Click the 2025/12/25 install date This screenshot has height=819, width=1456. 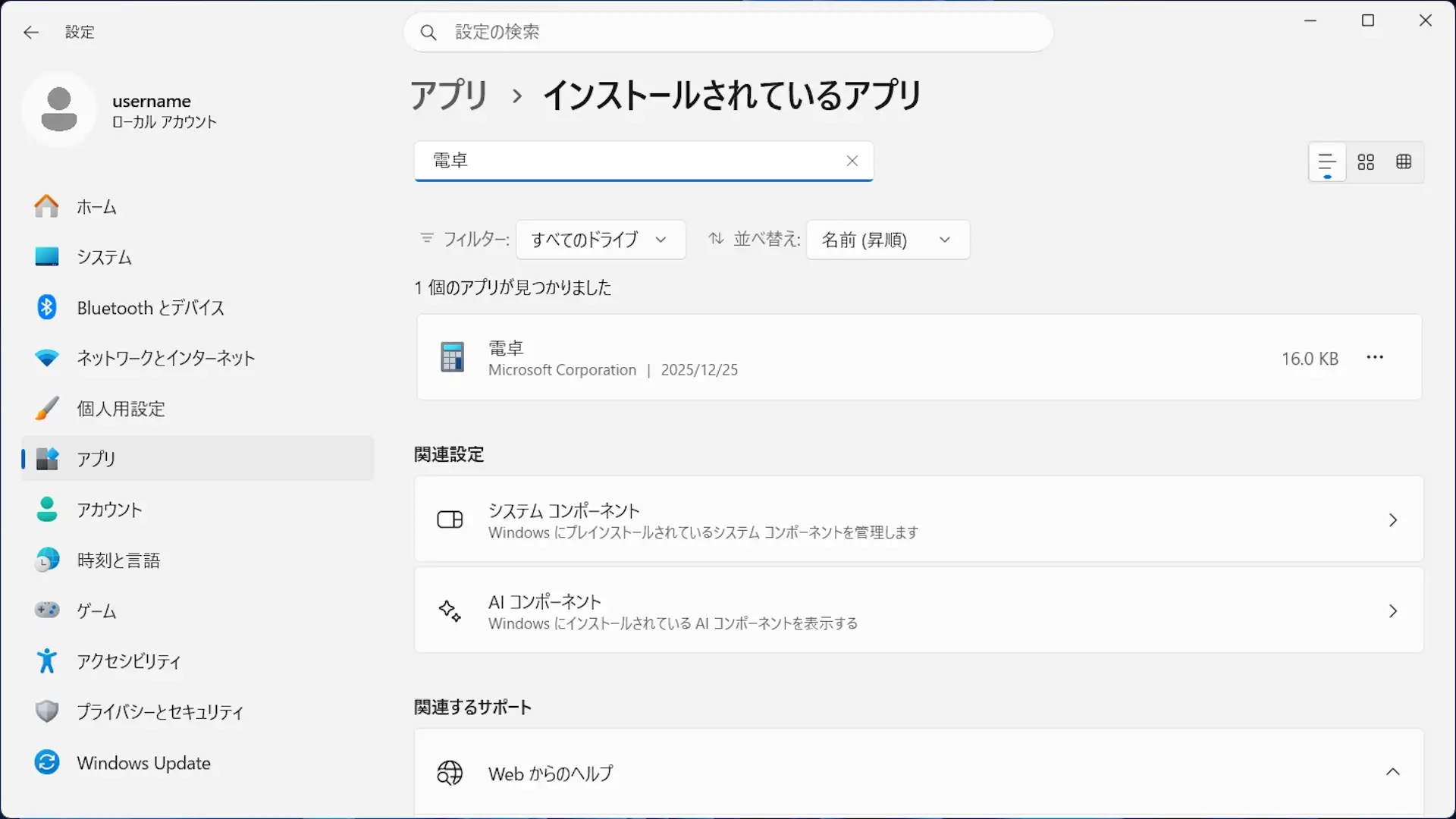[x=699, y=370]
